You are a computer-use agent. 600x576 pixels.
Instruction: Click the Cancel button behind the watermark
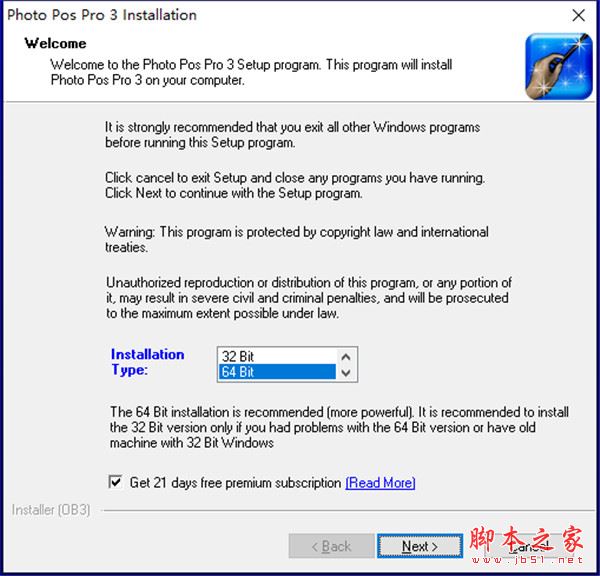[x=529, y=546]
